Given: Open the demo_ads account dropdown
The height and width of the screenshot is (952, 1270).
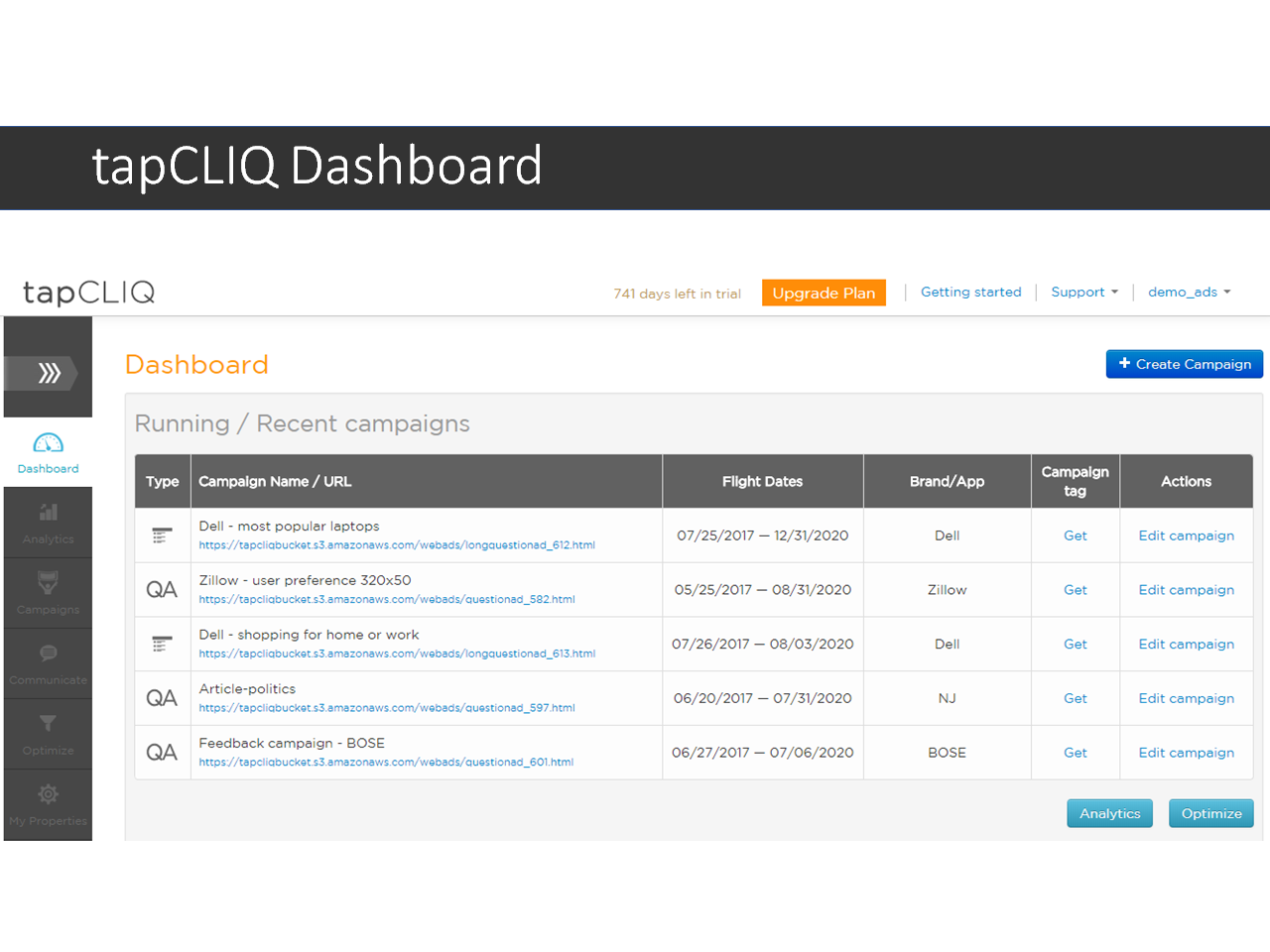Looking at the screenshot, I should (1188, 292).
